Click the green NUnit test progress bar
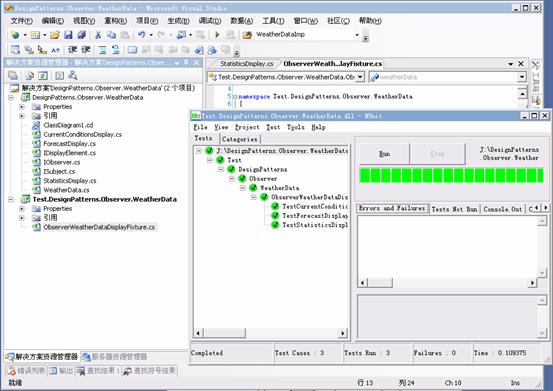Viewport: 553px width, 391px height. point(451,176)
